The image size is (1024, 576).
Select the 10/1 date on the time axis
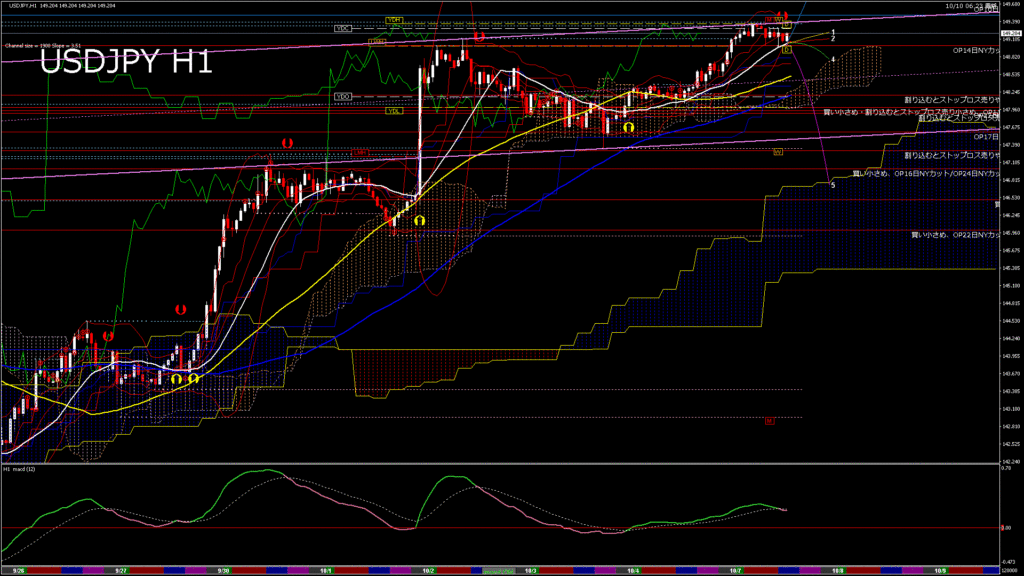click(325, 571)
